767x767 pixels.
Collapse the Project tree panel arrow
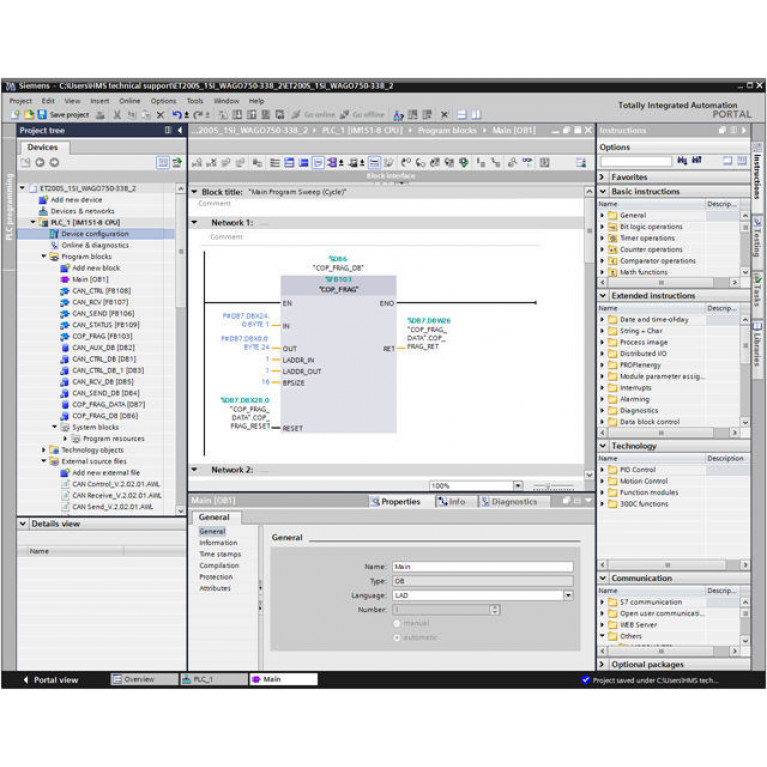pos(180,130)
